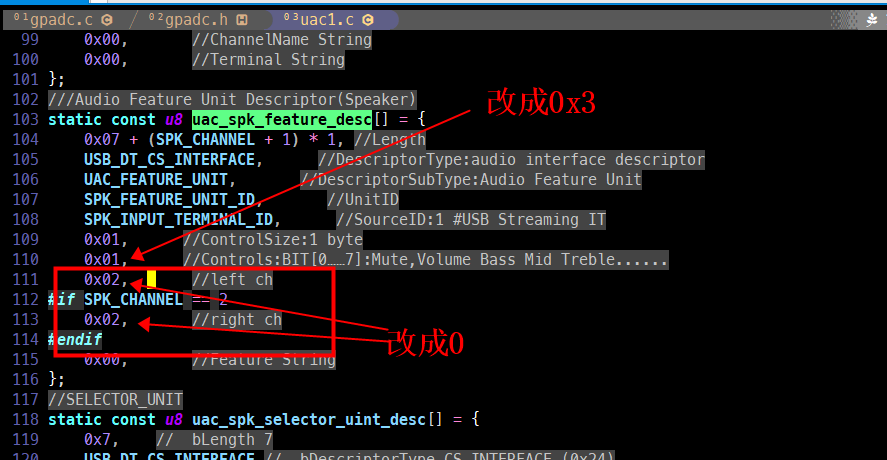The image size is (887, 460).
Task: Click SPK_CHANNEL in the Length expression line
Action: (205, 139)
